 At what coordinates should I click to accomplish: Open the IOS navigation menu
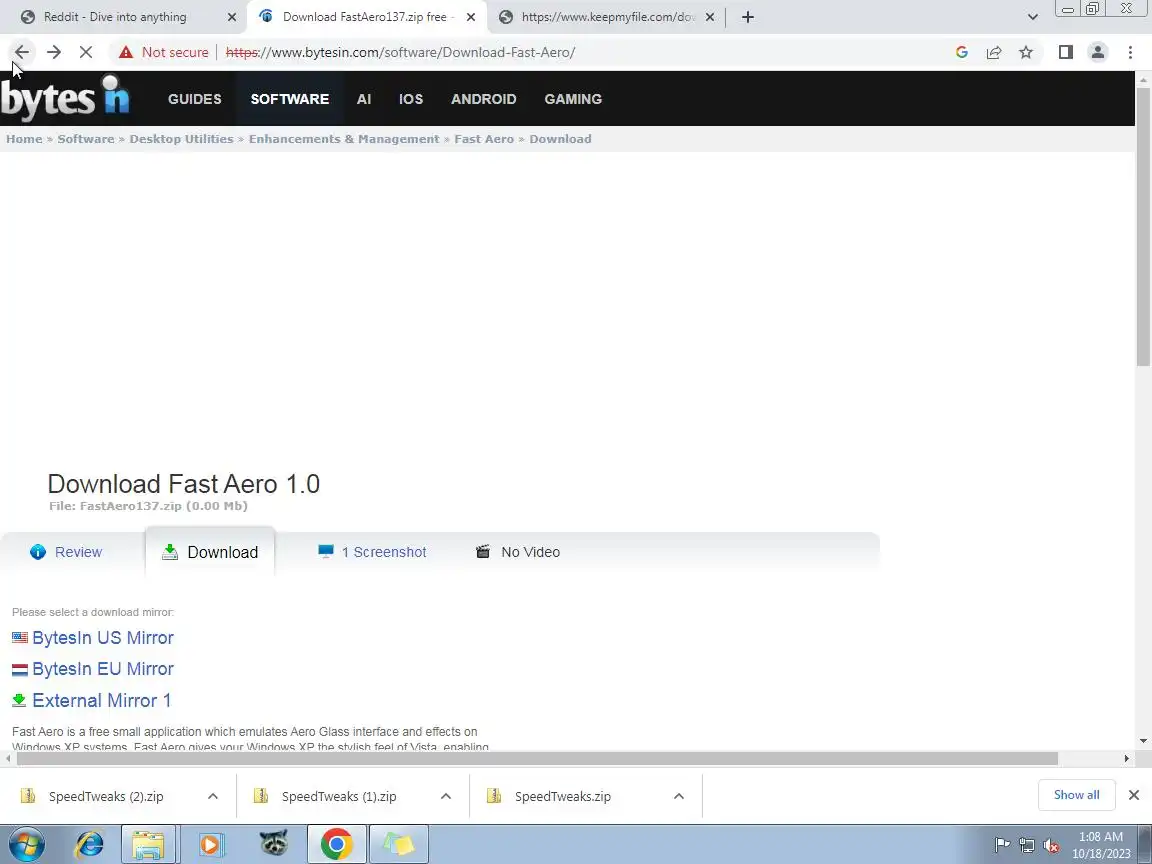411,99
